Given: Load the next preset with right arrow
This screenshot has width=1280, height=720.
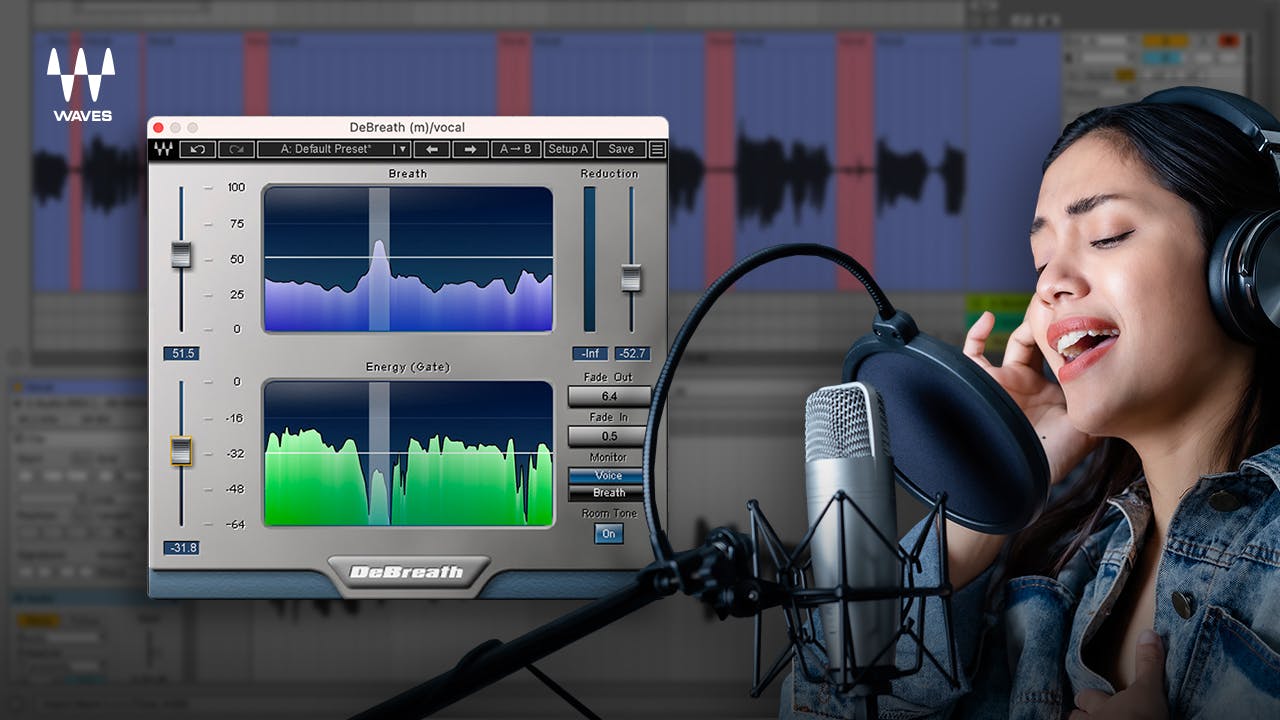Looking at the screenshot, I should point(470,149).
